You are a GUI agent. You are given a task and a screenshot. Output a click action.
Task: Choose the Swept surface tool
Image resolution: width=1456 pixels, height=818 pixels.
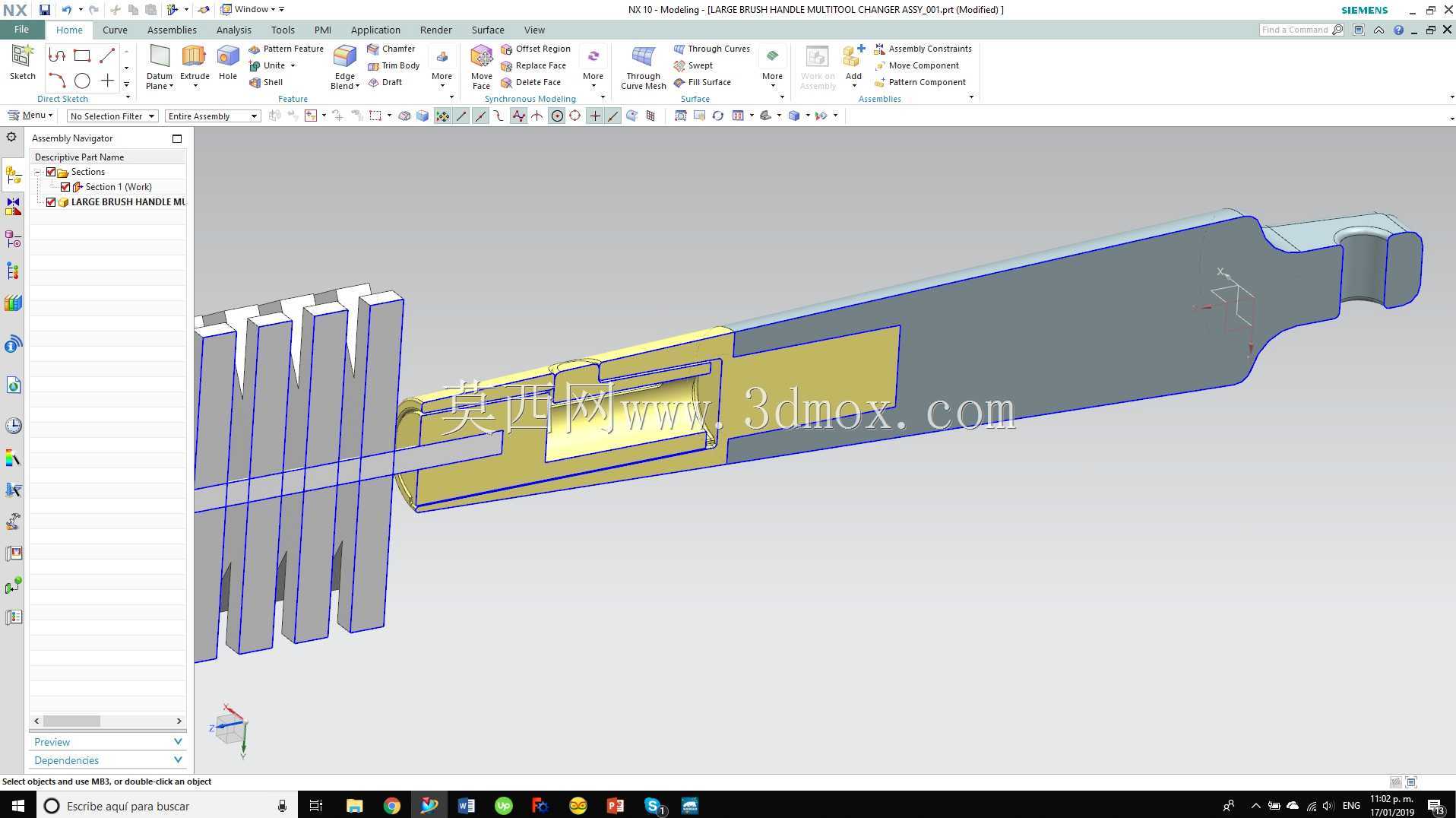pyautogui.click(x=693, y=65)
